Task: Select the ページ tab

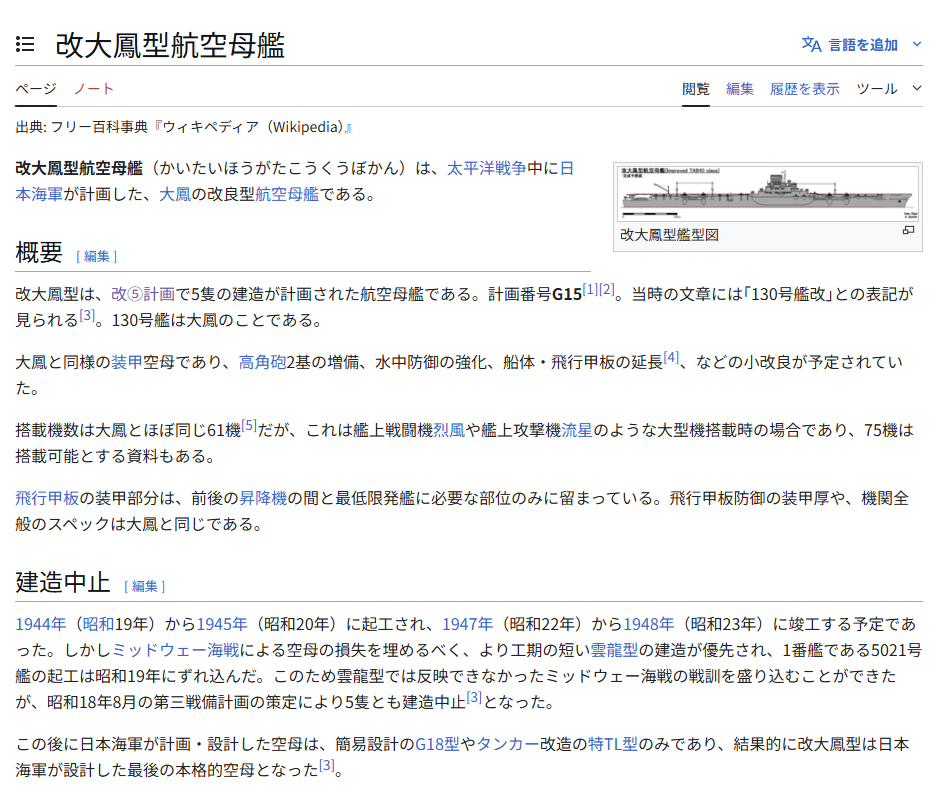Action: (x=35, y=88)
